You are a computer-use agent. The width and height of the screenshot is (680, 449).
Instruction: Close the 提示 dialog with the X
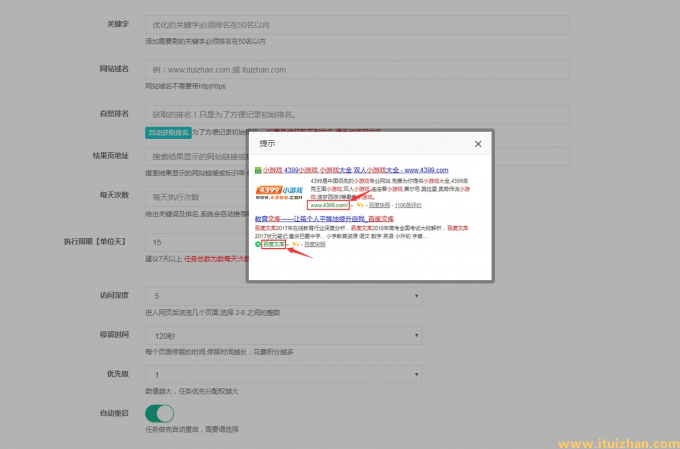click(478, 144)
